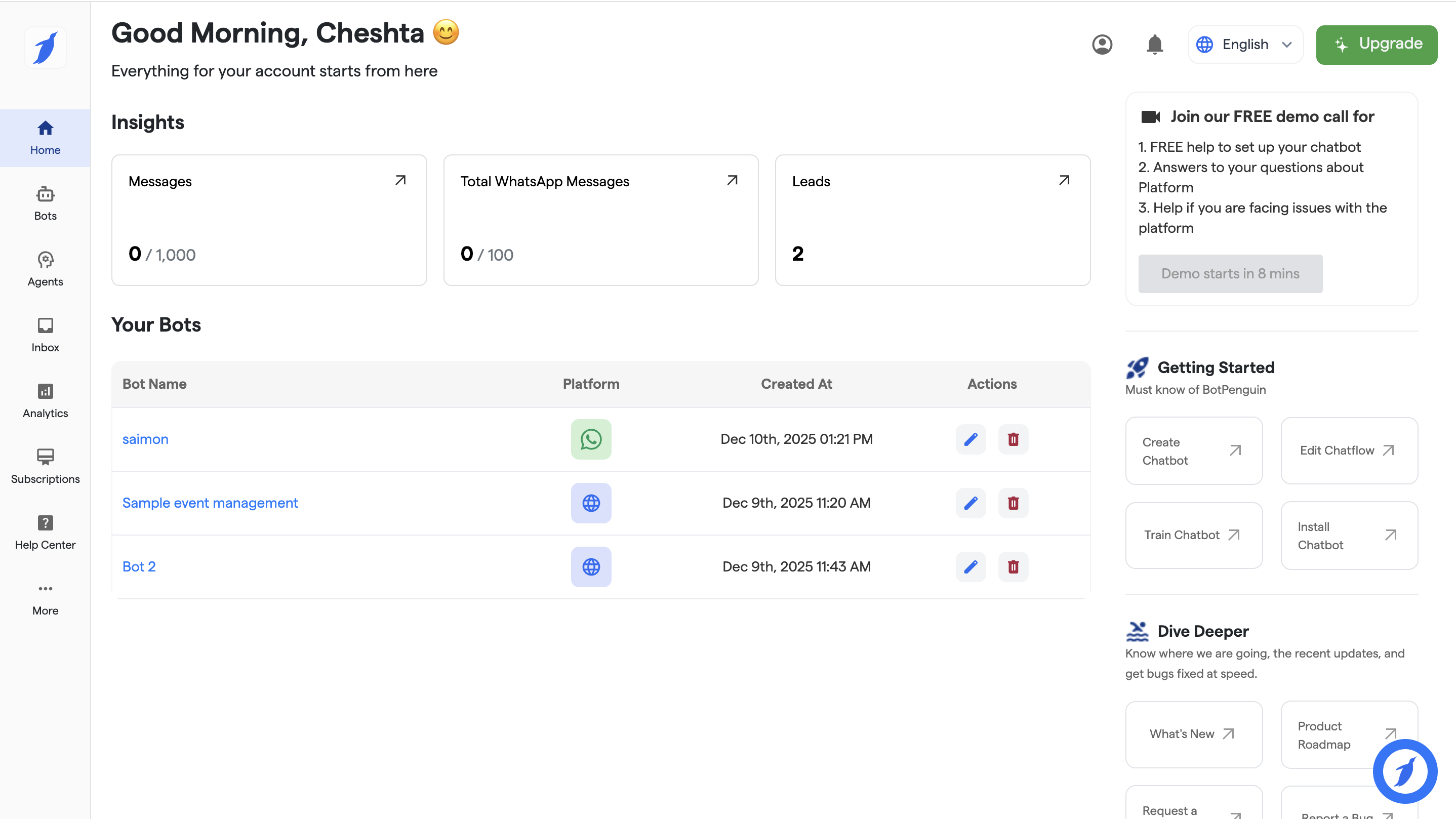
Task: Click the BotPenguin logo in sidebar
Action: tap(45, 48)
